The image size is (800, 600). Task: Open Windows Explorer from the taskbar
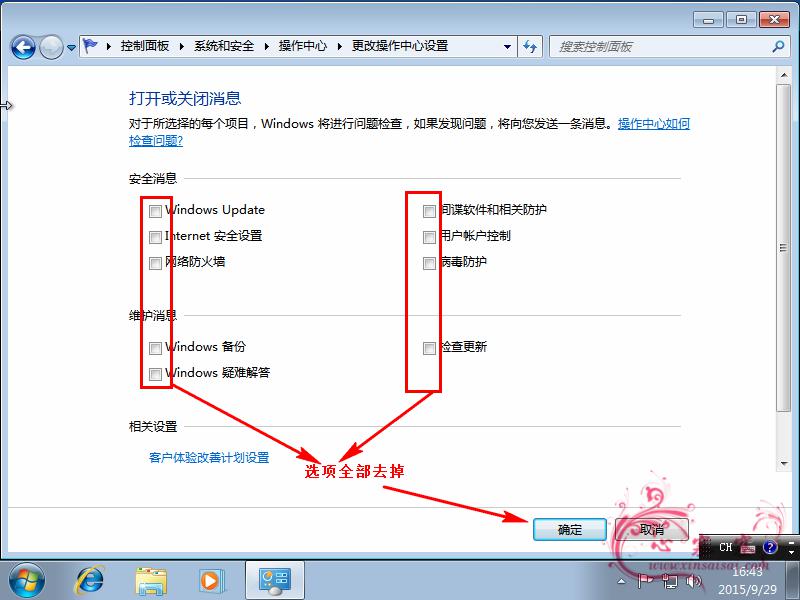tap(151, 581)
